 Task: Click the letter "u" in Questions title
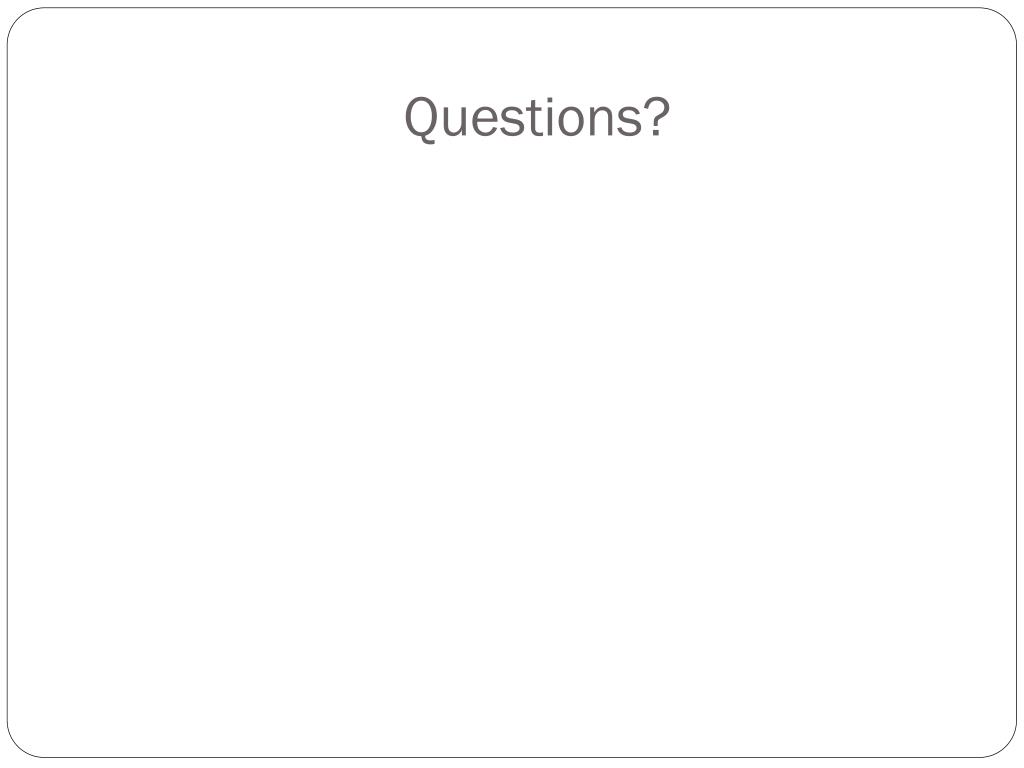455,121
